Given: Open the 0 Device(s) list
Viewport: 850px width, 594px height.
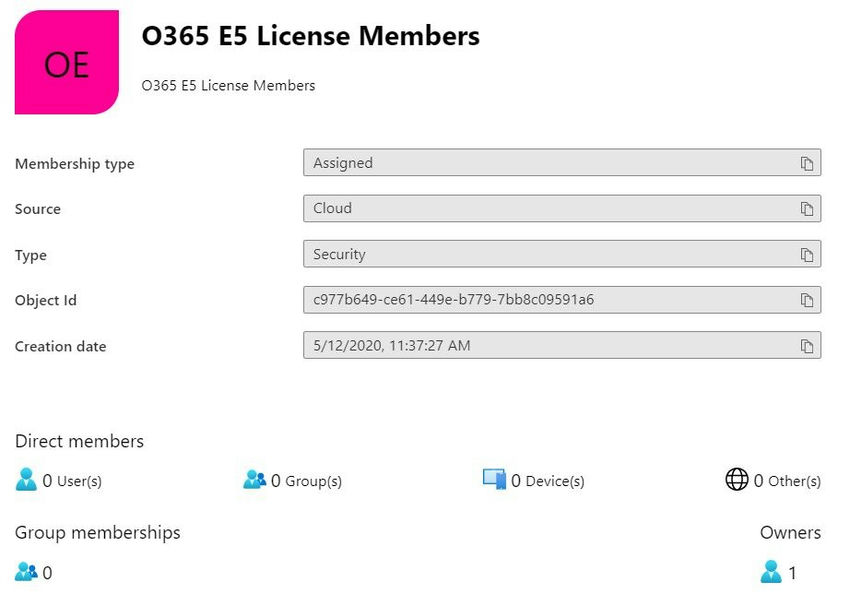Looking at the screenshot, I should pyautogui.click(x=546, y=481).
